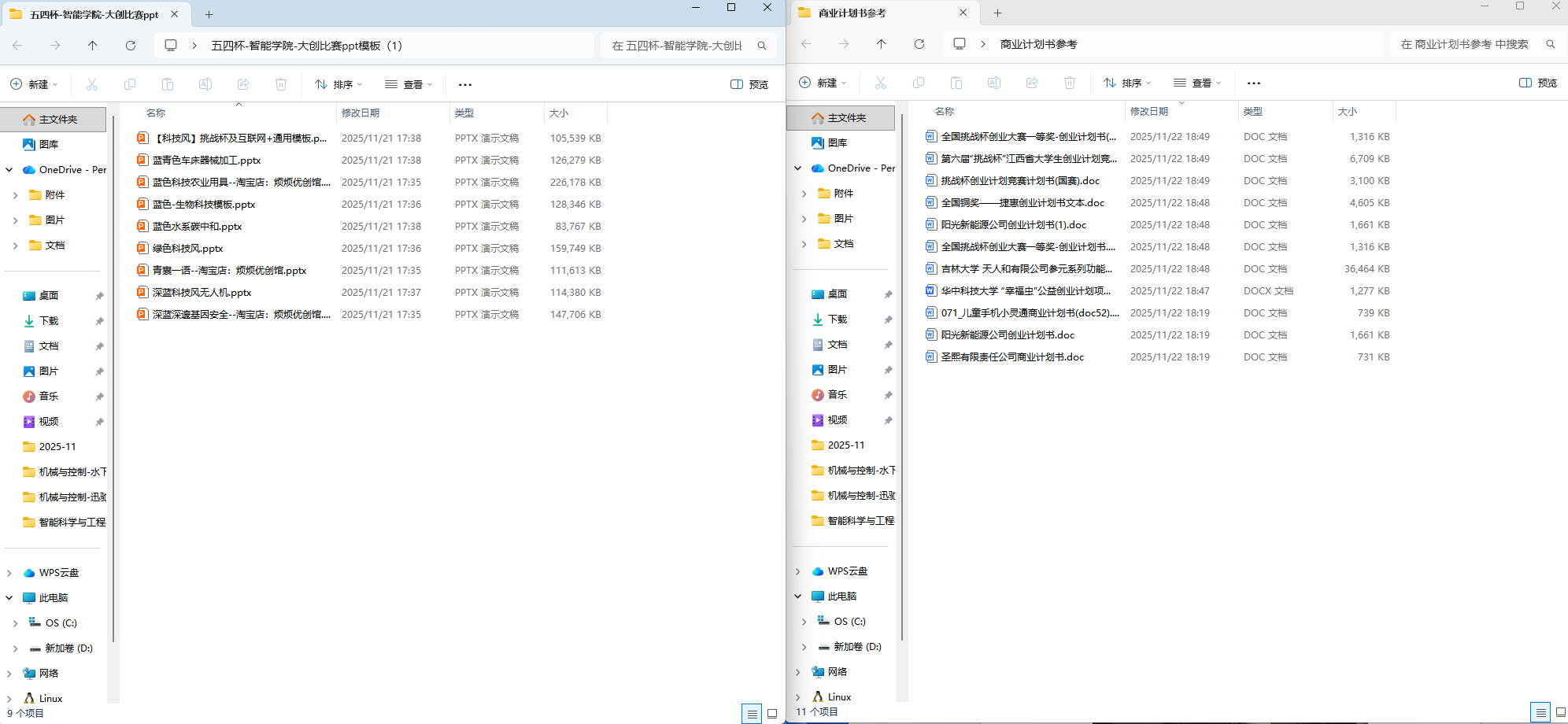The image size is (1568, 724).
Task: Click the search magnifier in right window
Action: click(1550, 44)
